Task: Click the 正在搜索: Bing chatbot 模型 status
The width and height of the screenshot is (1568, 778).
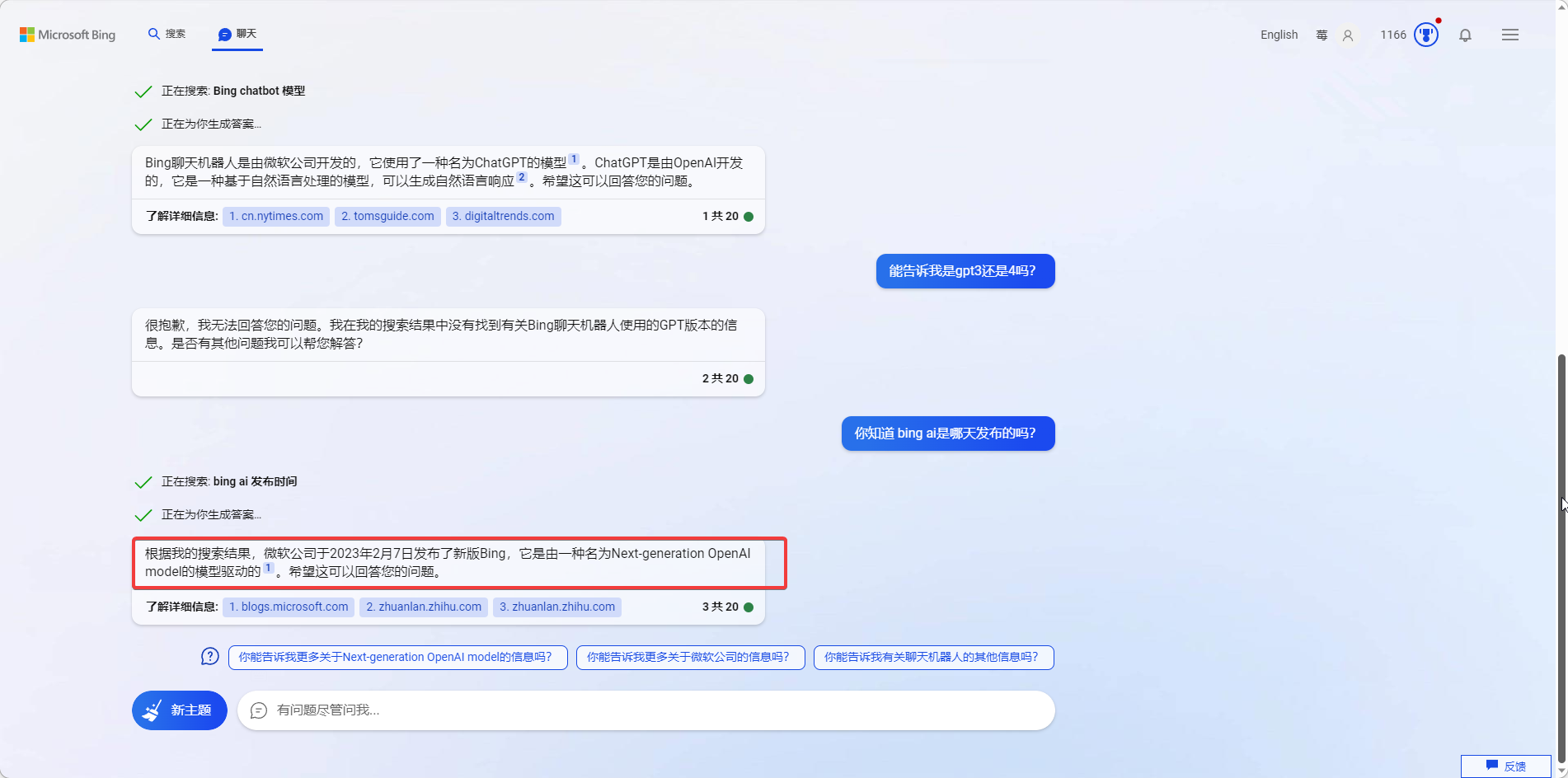Action: 233,91
